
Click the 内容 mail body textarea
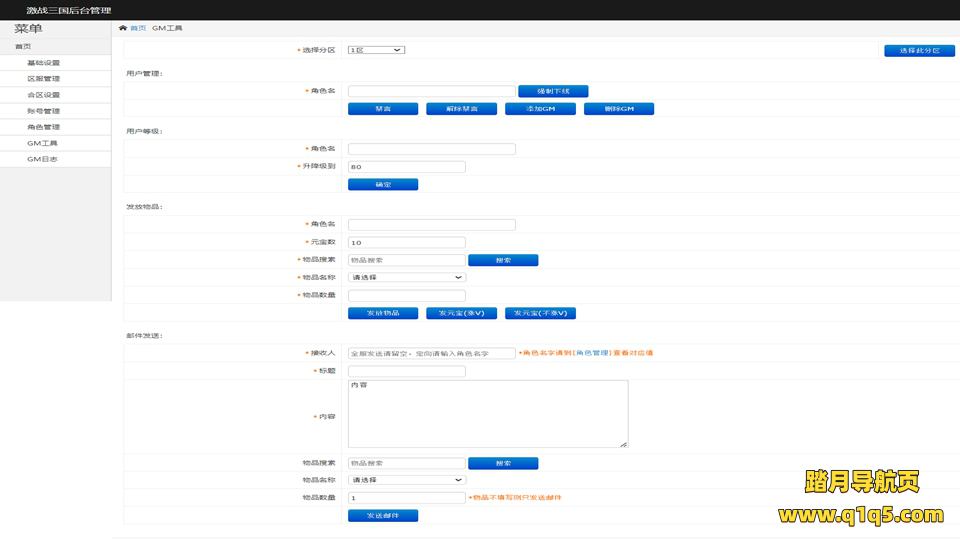[x=488, y=413]
